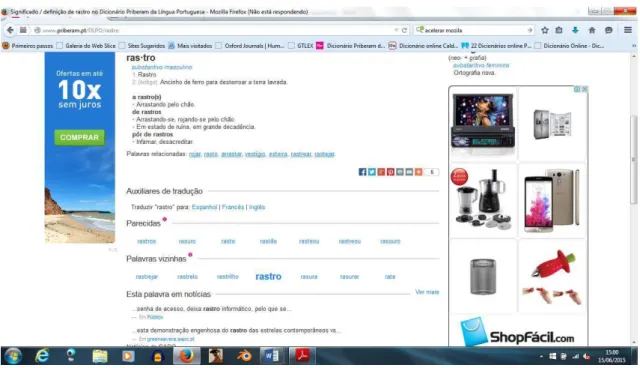Screen dimensions: 640x368
Task: Show the URL history dropdown arrow
Action: [x=396, y=30]
